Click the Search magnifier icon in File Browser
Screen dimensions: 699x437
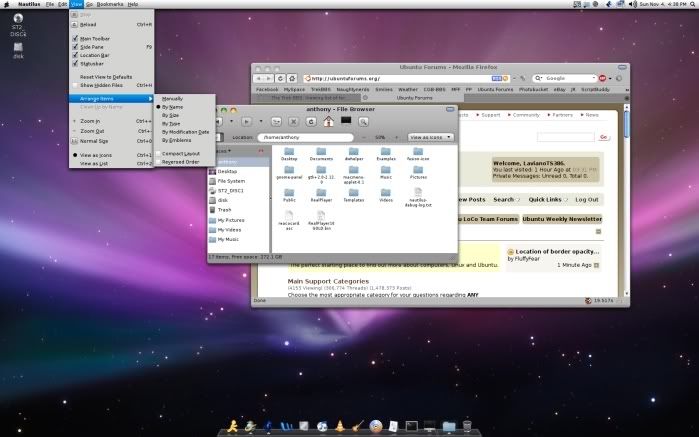(x=363, y=121)
